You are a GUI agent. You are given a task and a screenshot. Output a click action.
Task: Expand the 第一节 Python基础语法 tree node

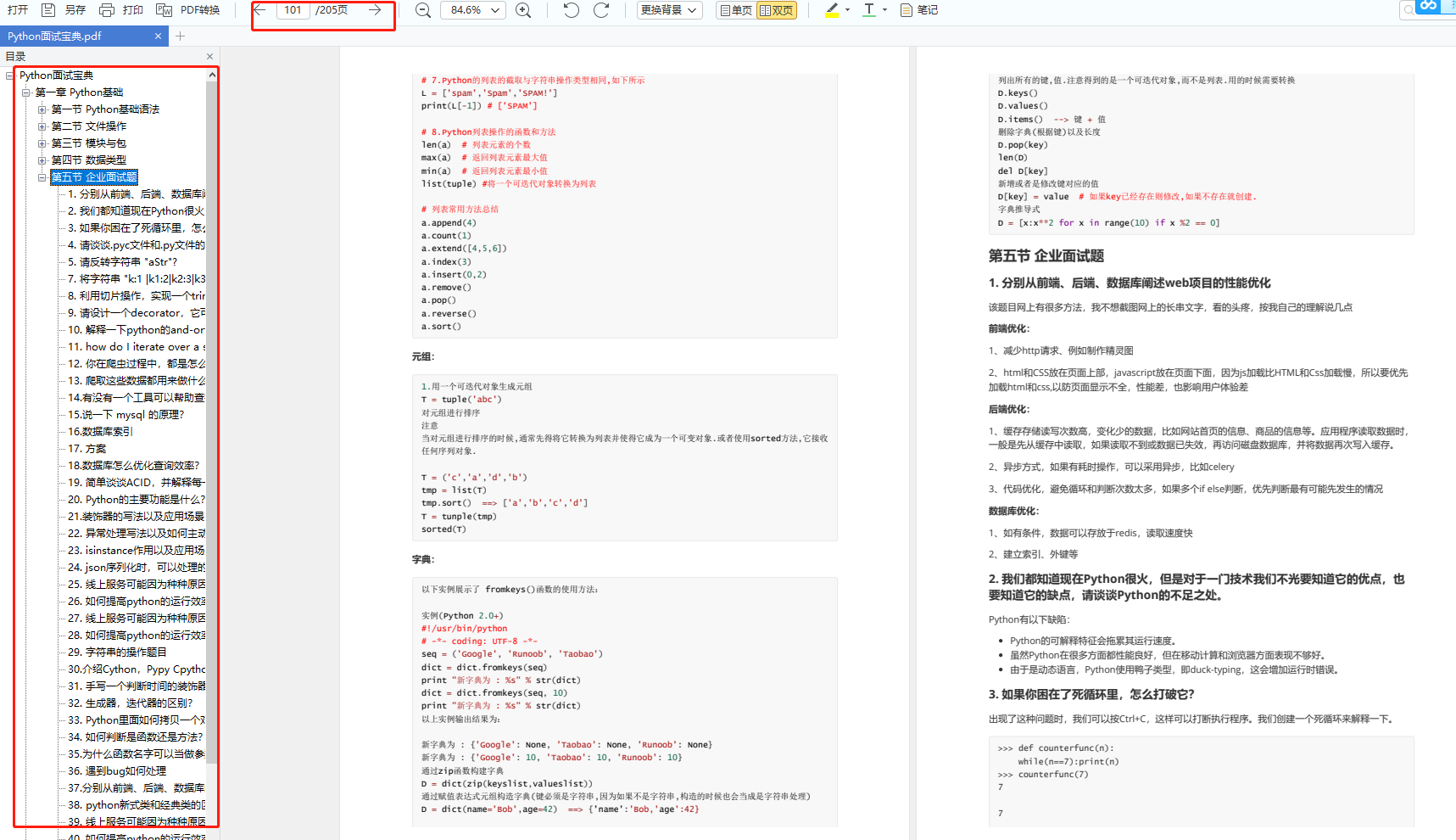(x=42, y=109)
